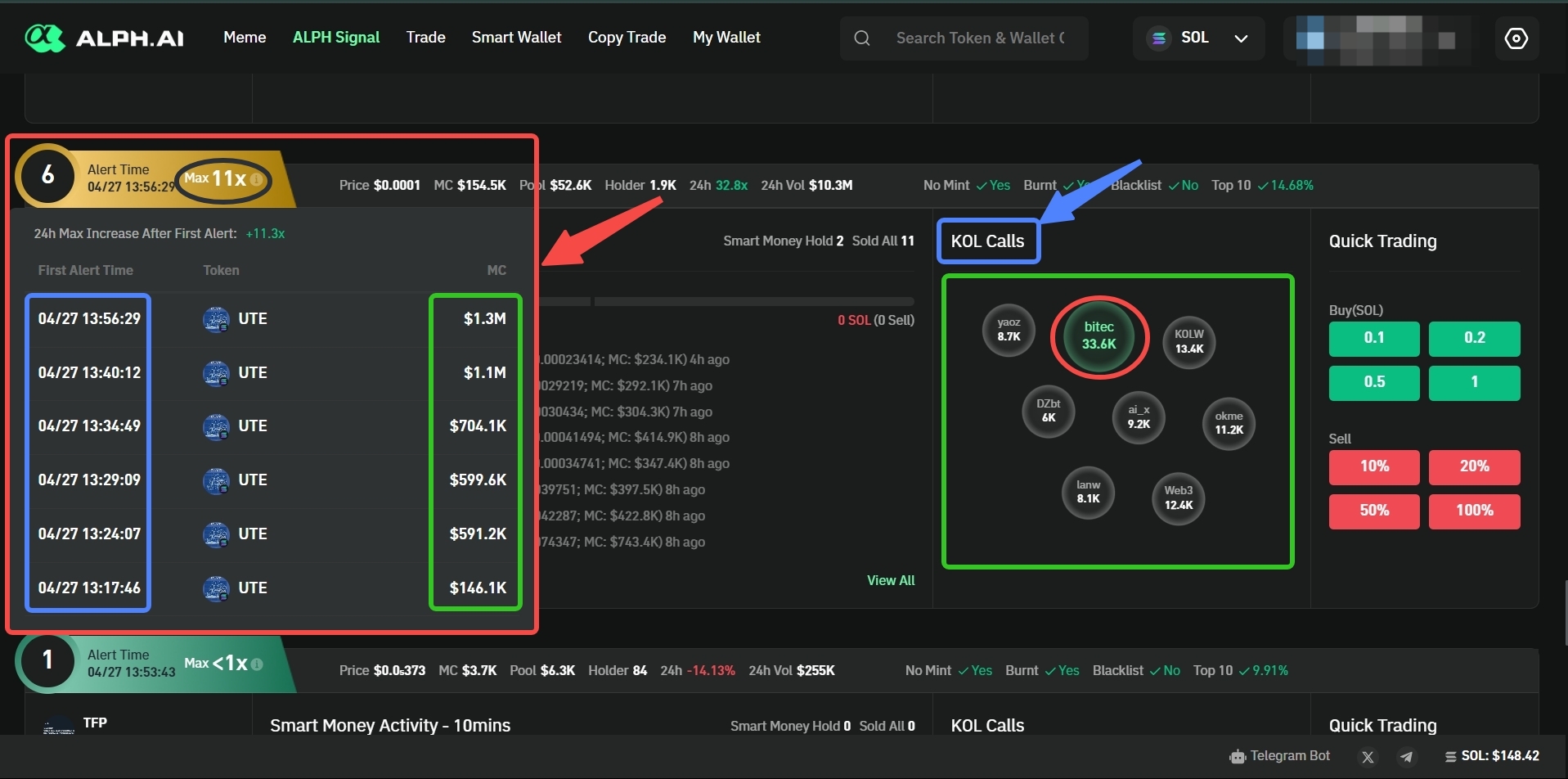Screen dimensions: 1568x779
Task: Click the X (Twitter) icon in footer
Action: [x=1368, y=757]
